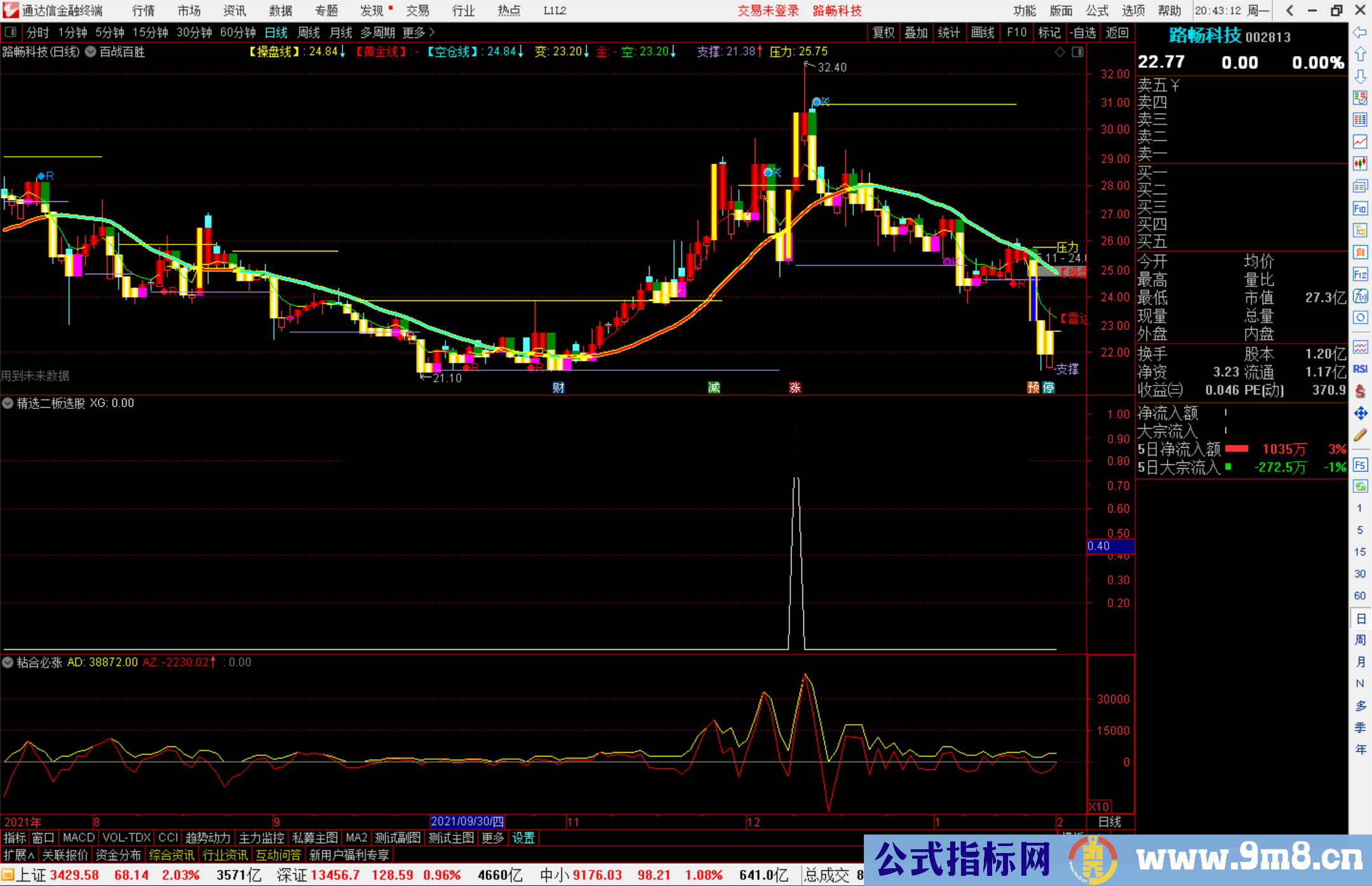Open the F10 info icon in sidebar
This screenshot has width=1372, height=886.
pyautogui.click(x=1360, y=208)
